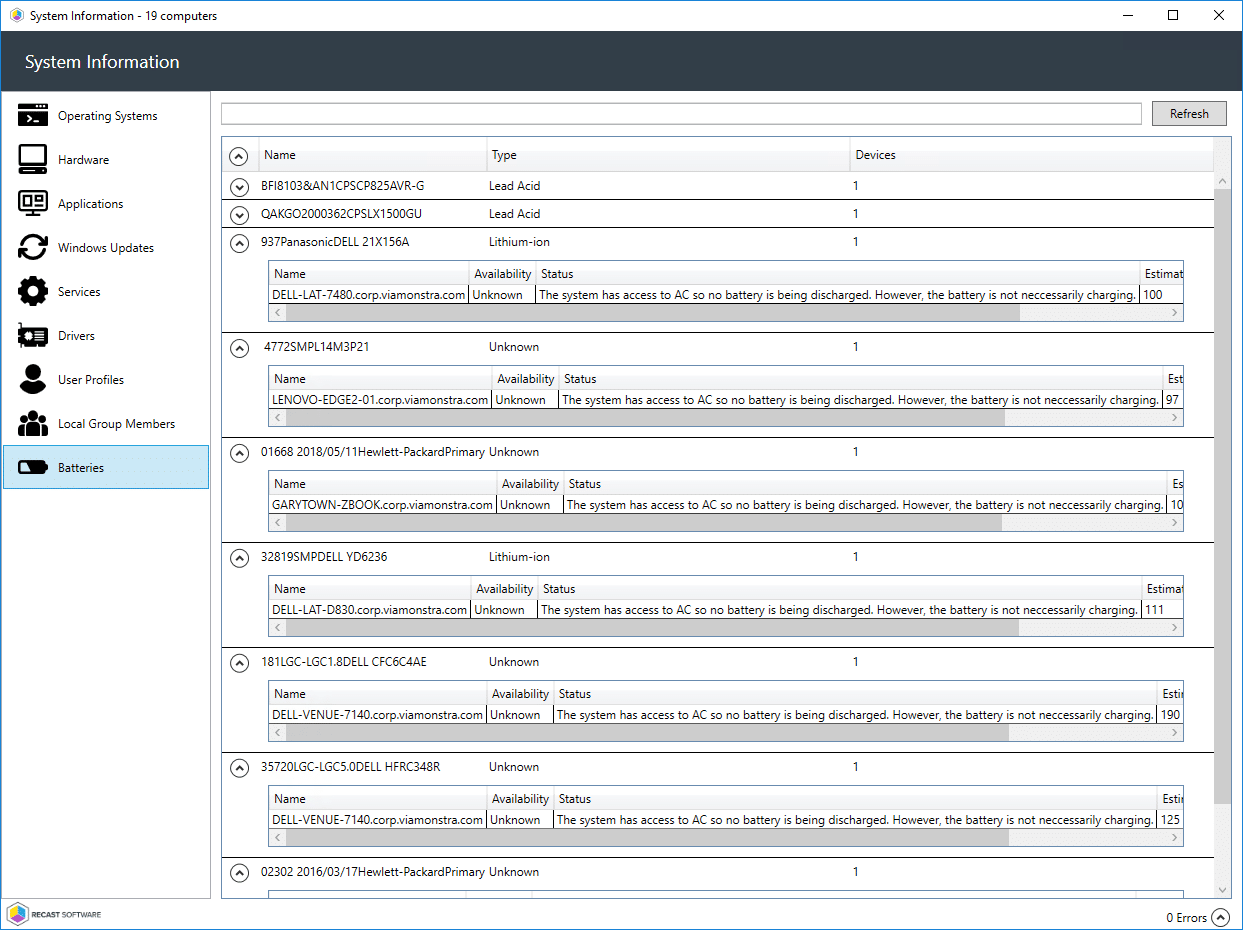The height and width of the screenshot is (930, 1243).
Task: Click the Applications icon in sidebar
Action: (33, 203)
